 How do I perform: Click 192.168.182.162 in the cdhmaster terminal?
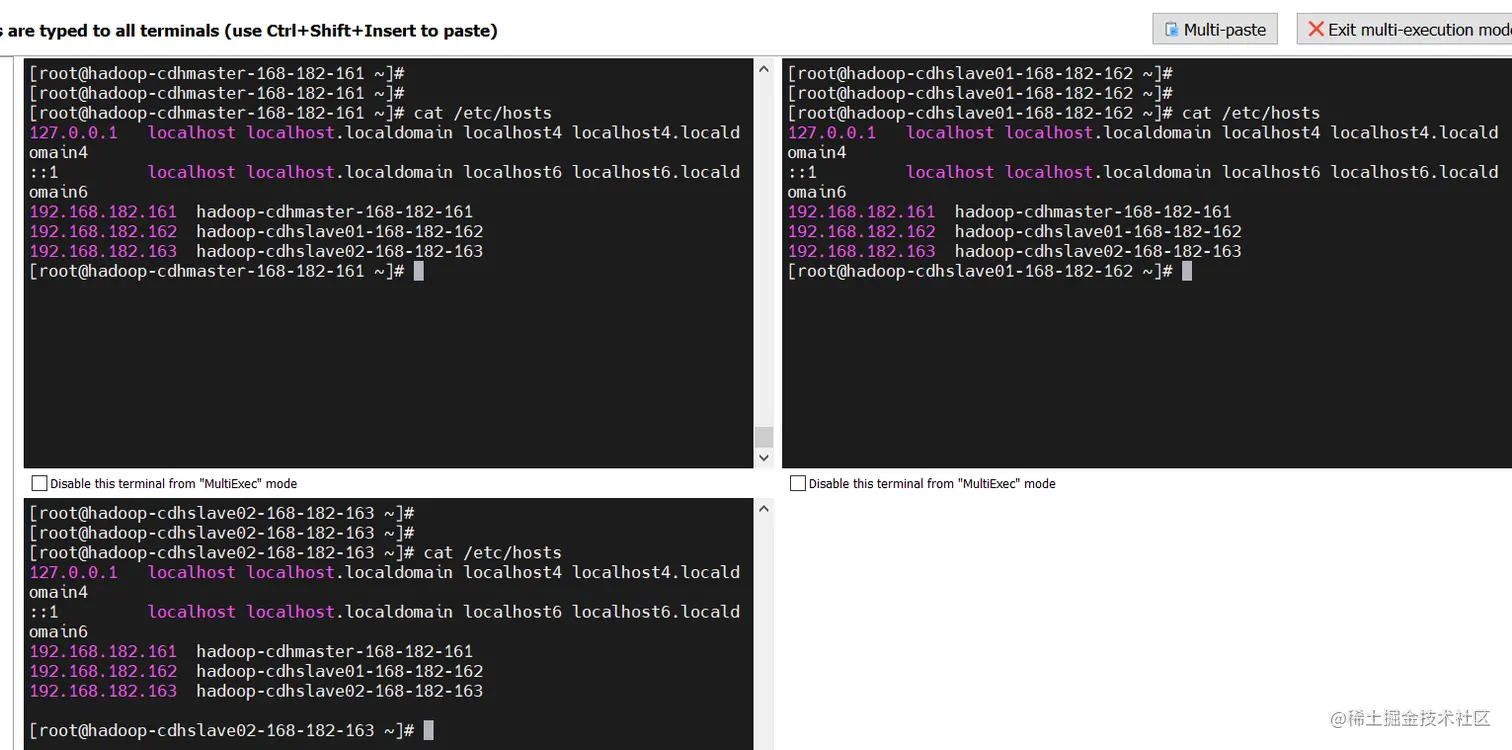click(103, 231)
